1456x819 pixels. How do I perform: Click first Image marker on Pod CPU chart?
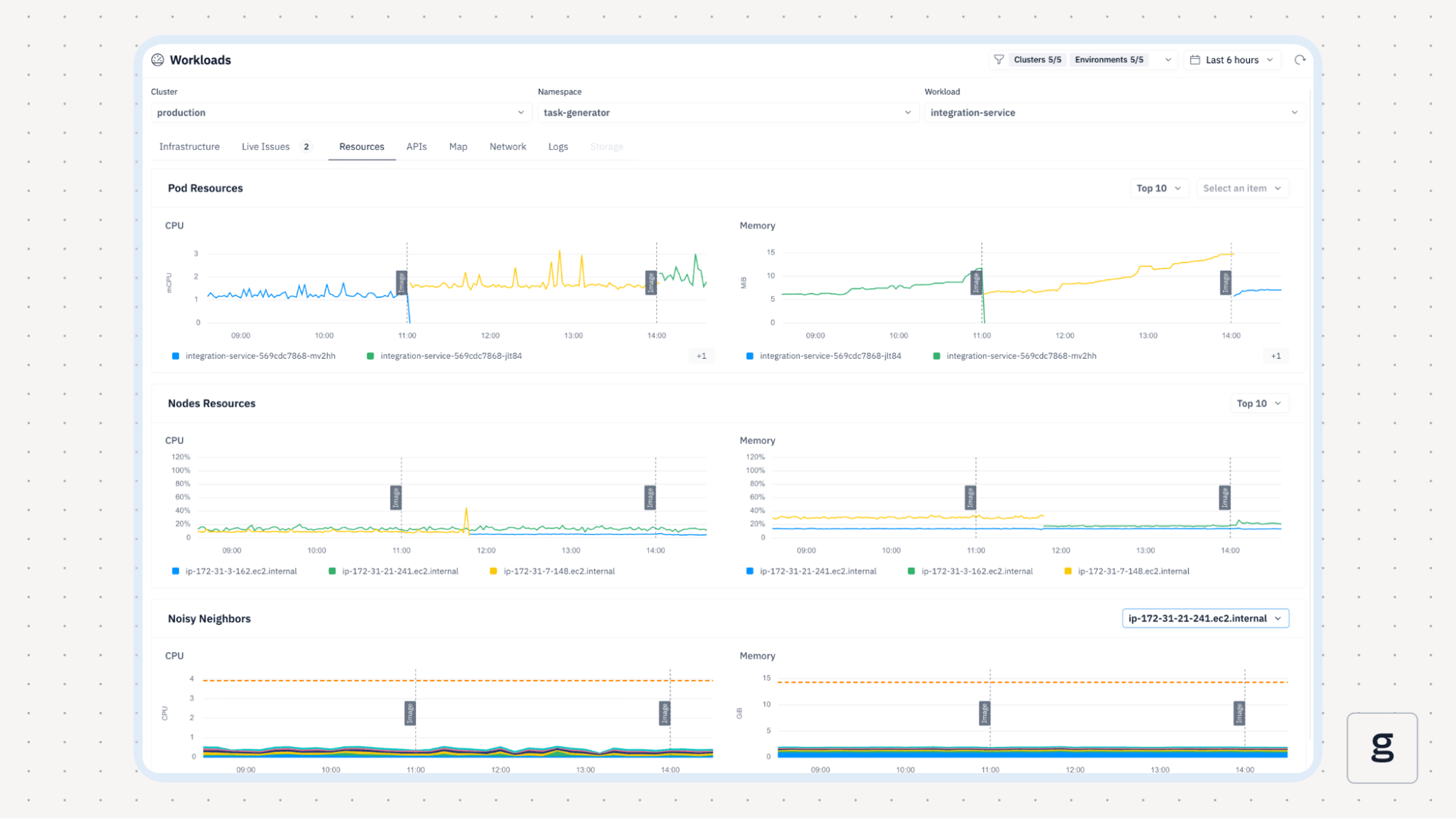[x=401, y=282]
